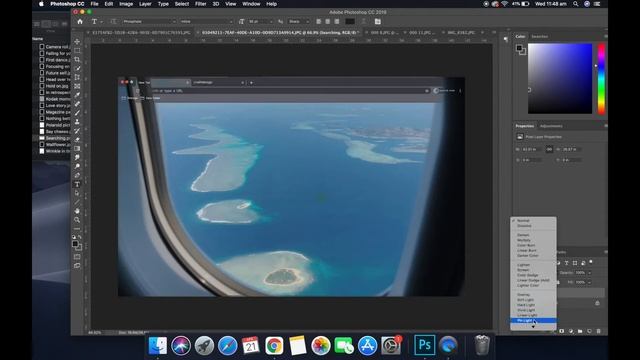This screenshot has height=360, width=640.
Task: Select the Gradient tool
Action: tap(77, 149)
